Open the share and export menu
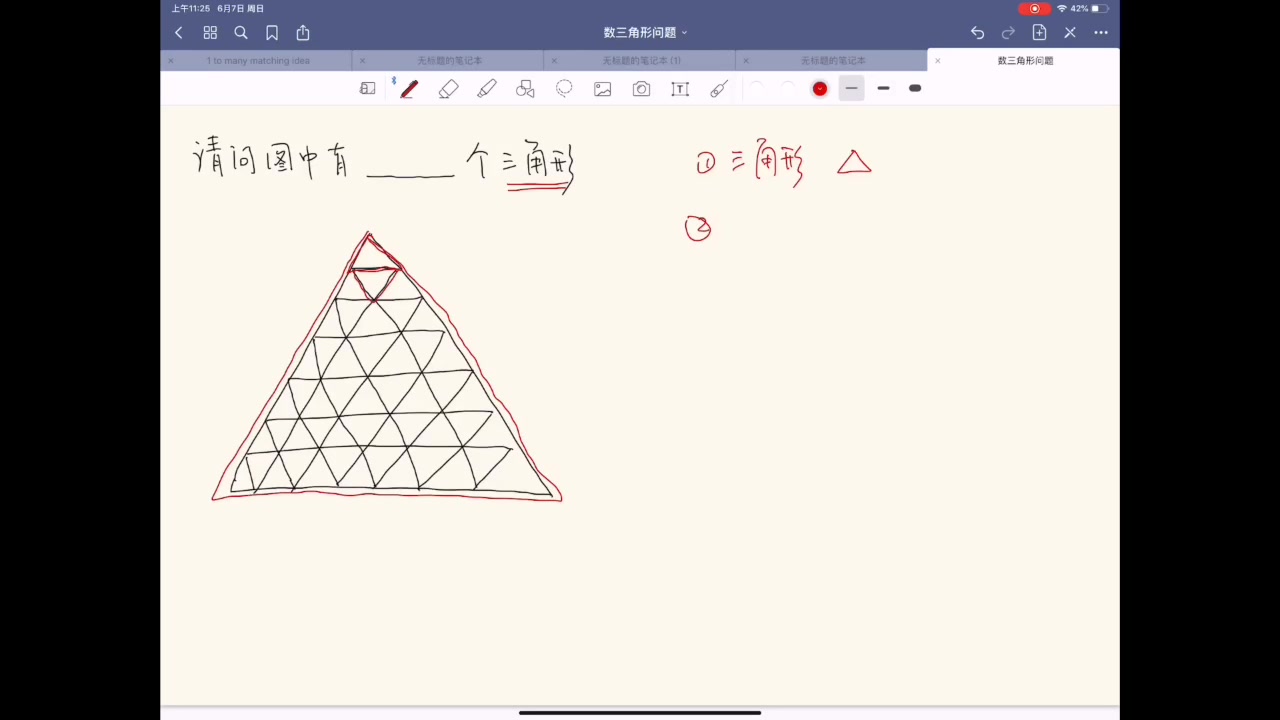Image resolution: width=1280 pixels, height=720 pixels. click(302, 32)
